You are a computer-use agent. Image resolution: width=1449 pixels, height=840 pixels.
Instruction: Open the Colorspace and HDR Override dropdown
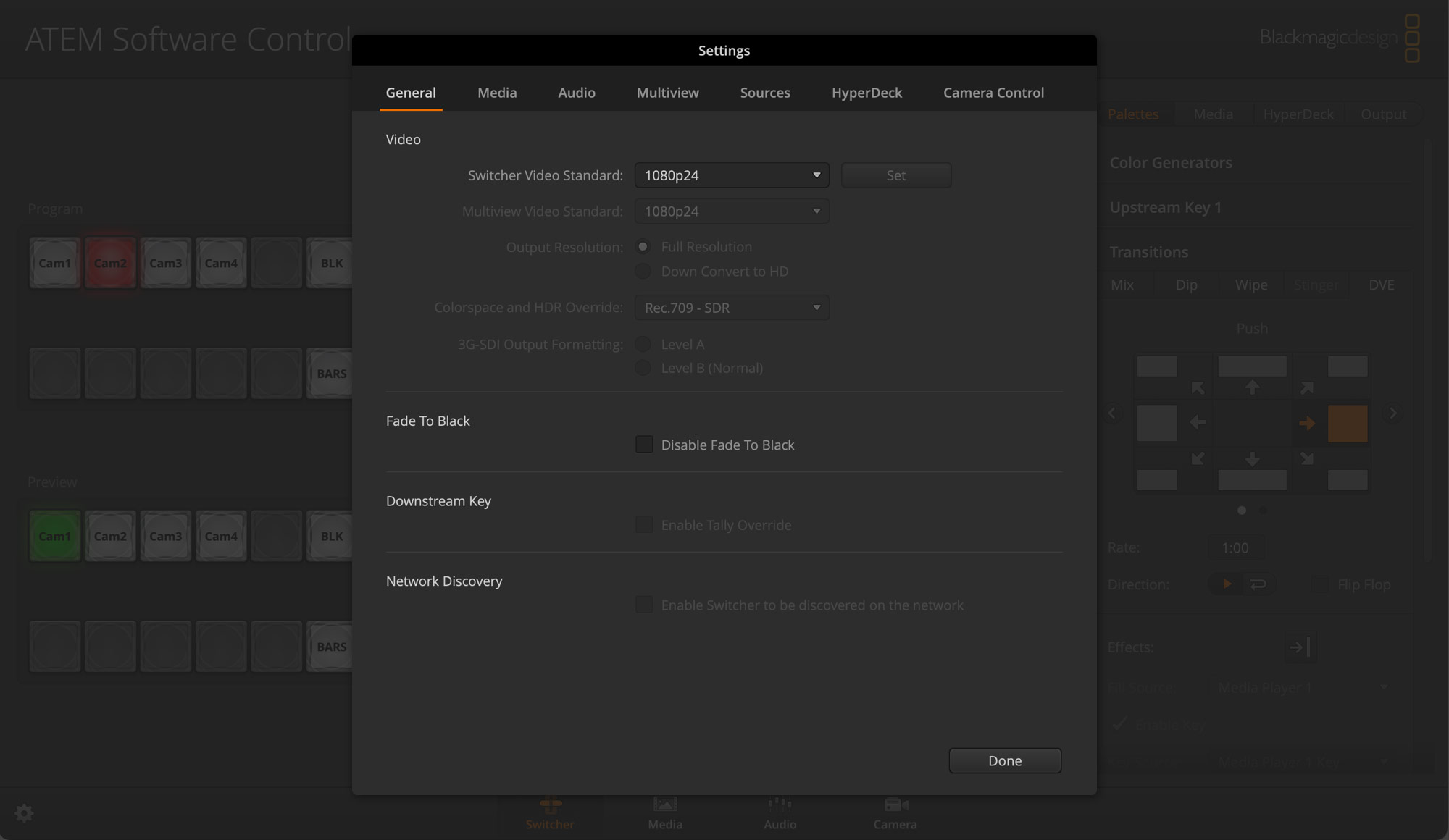click(x=730, y=307)
